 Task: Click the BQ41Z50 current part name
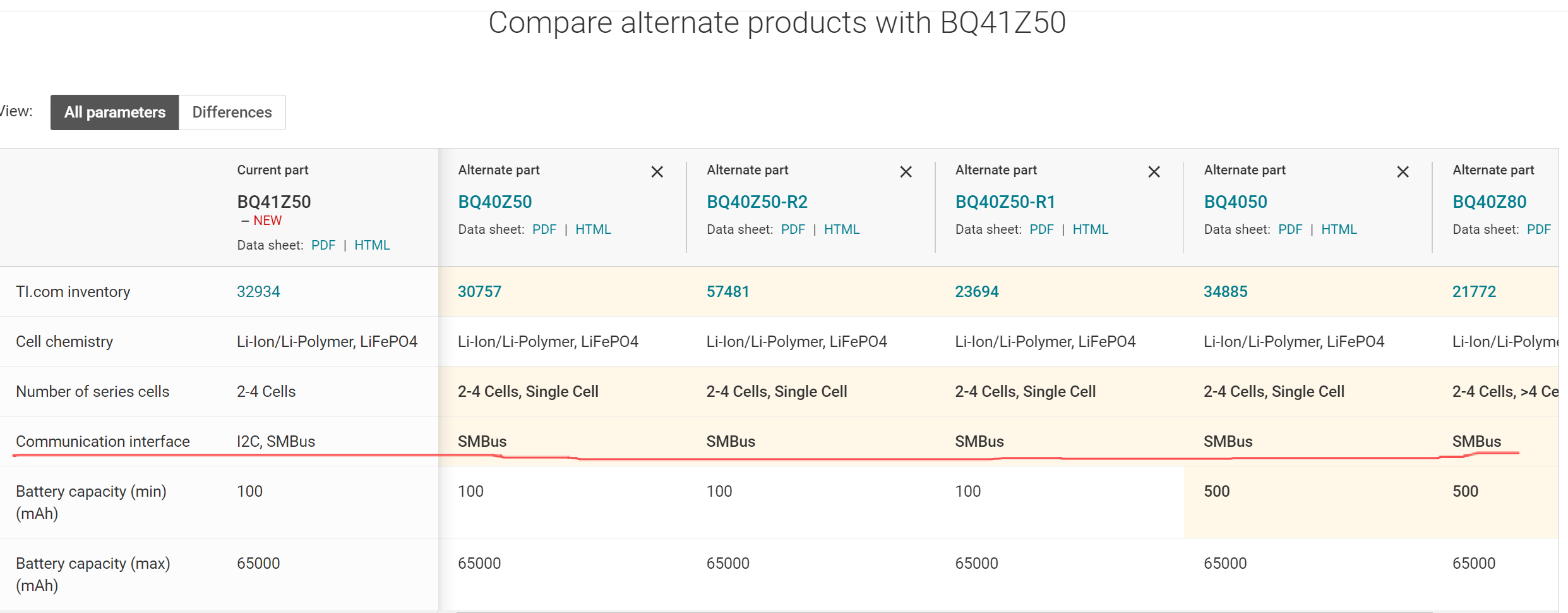tap(274, 202)
